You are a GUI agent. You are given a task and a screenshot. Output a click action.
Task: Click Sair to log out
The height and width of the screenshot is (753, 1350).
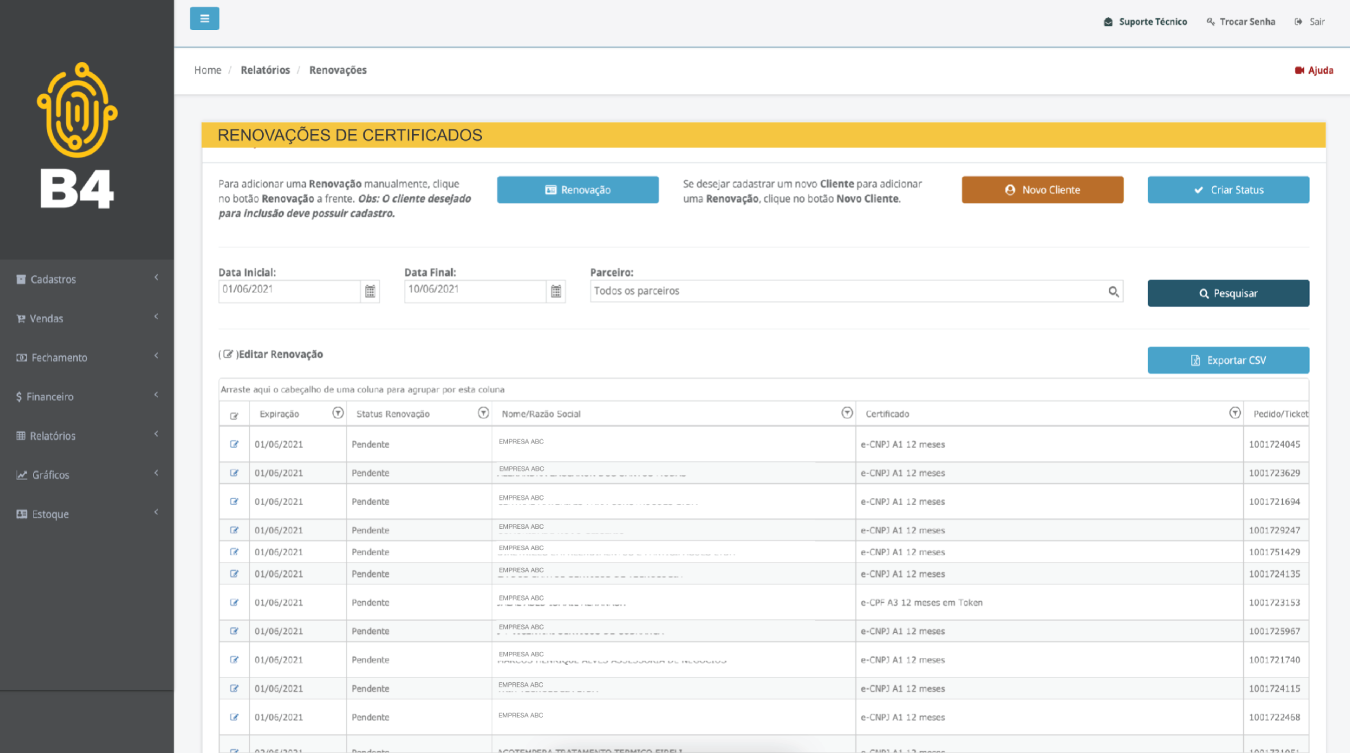1310,21
